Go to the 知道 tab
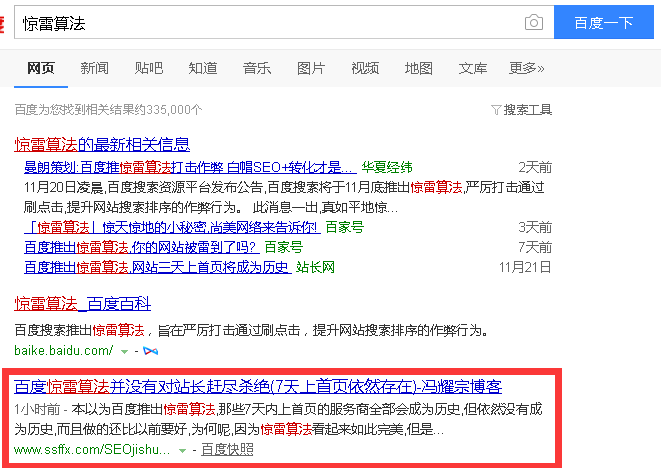 (x=203, y=68)
